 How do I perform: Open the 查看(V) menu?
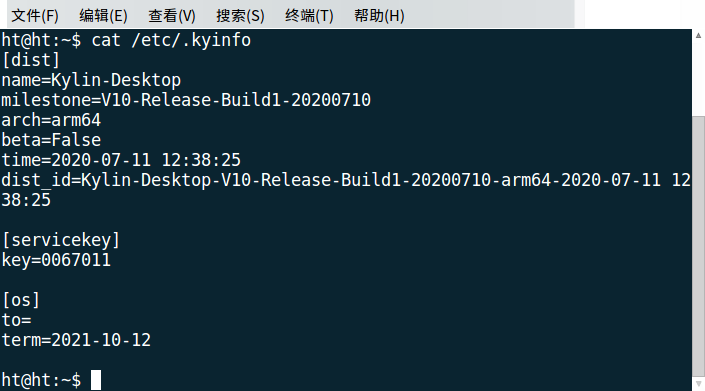coord(172,16)
